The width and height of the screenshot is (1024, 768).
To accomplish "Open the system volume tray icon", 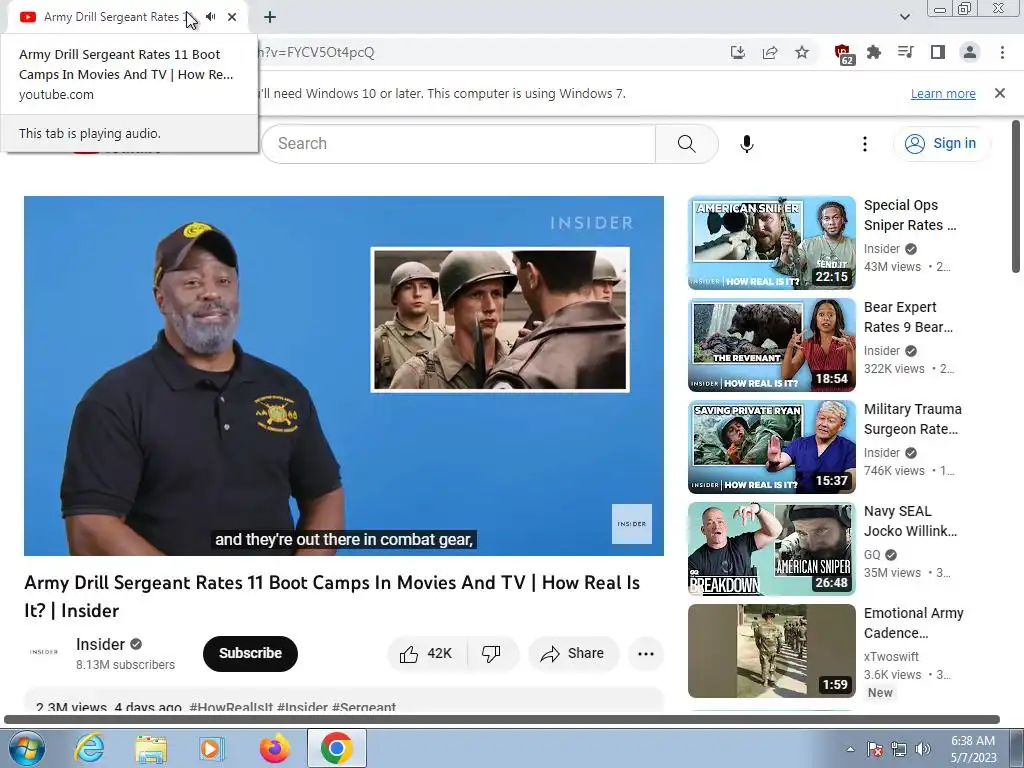I will pyautogui.click(x=923, y=749).
